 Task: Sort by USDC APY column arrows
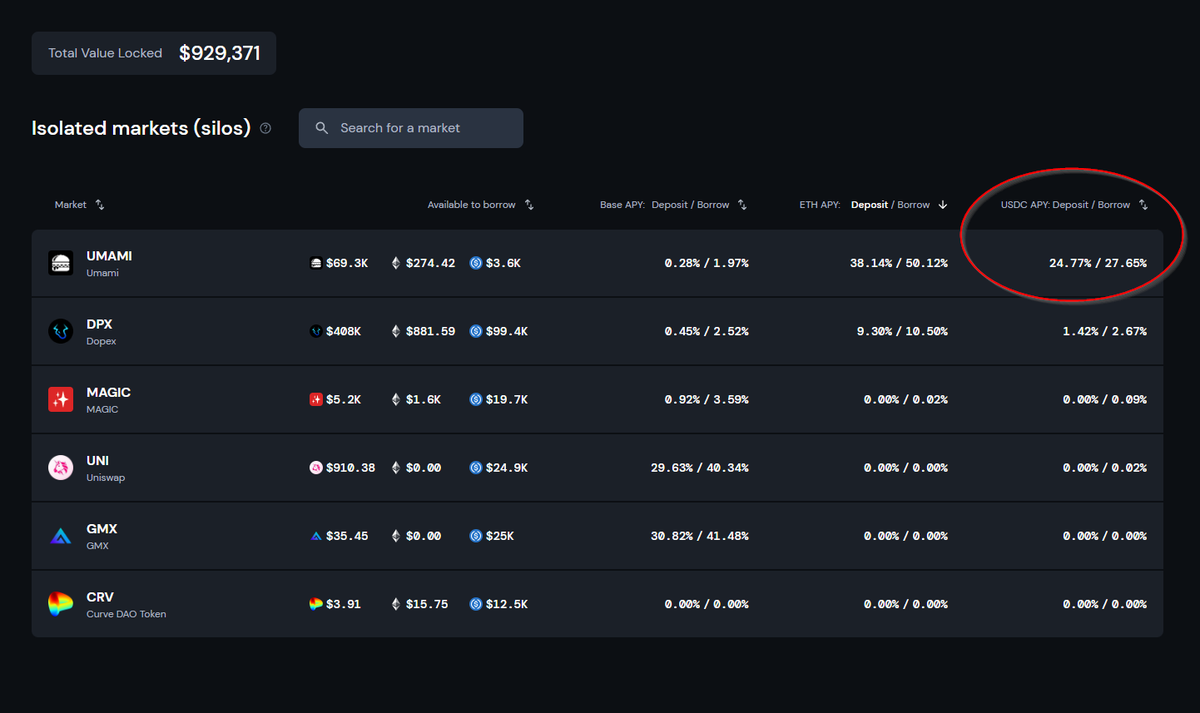1143,205
